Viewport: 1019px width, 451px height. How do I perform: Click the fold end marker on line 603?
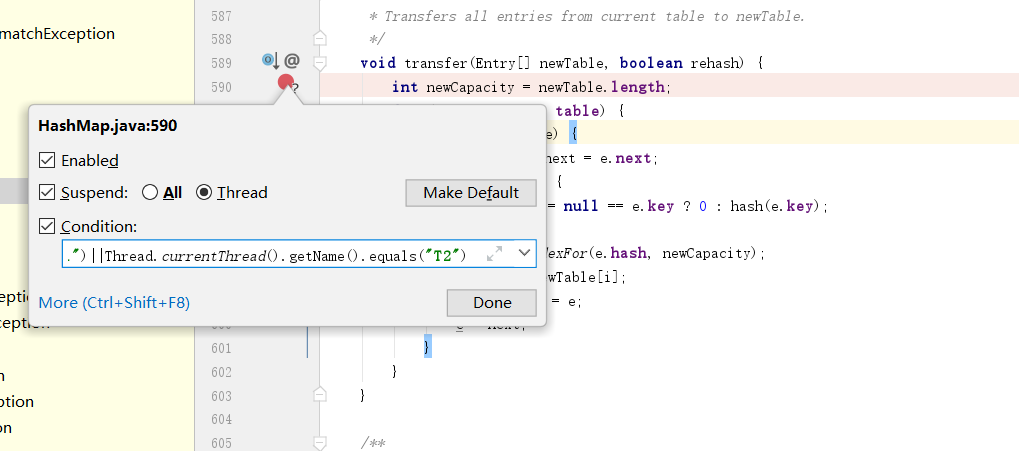(x=320, y=396)
